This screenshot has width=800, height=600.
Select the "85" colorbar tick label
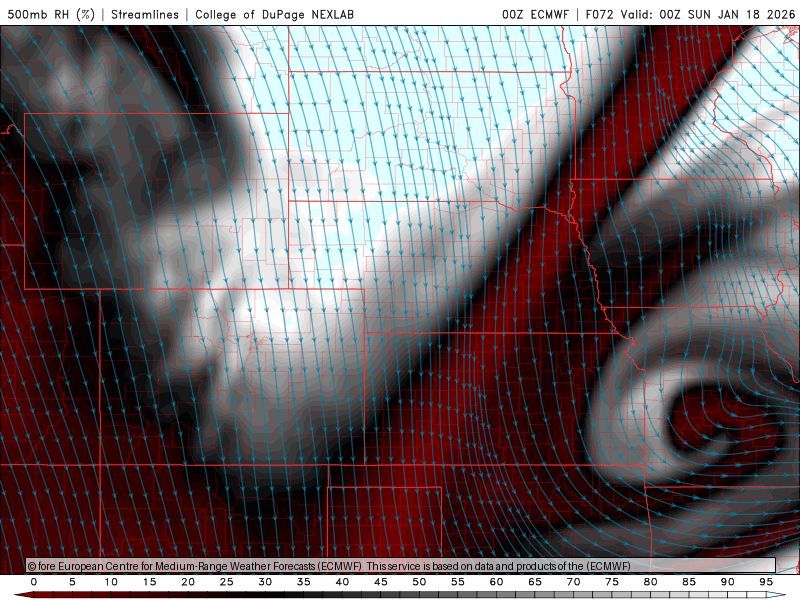[689, 582]
